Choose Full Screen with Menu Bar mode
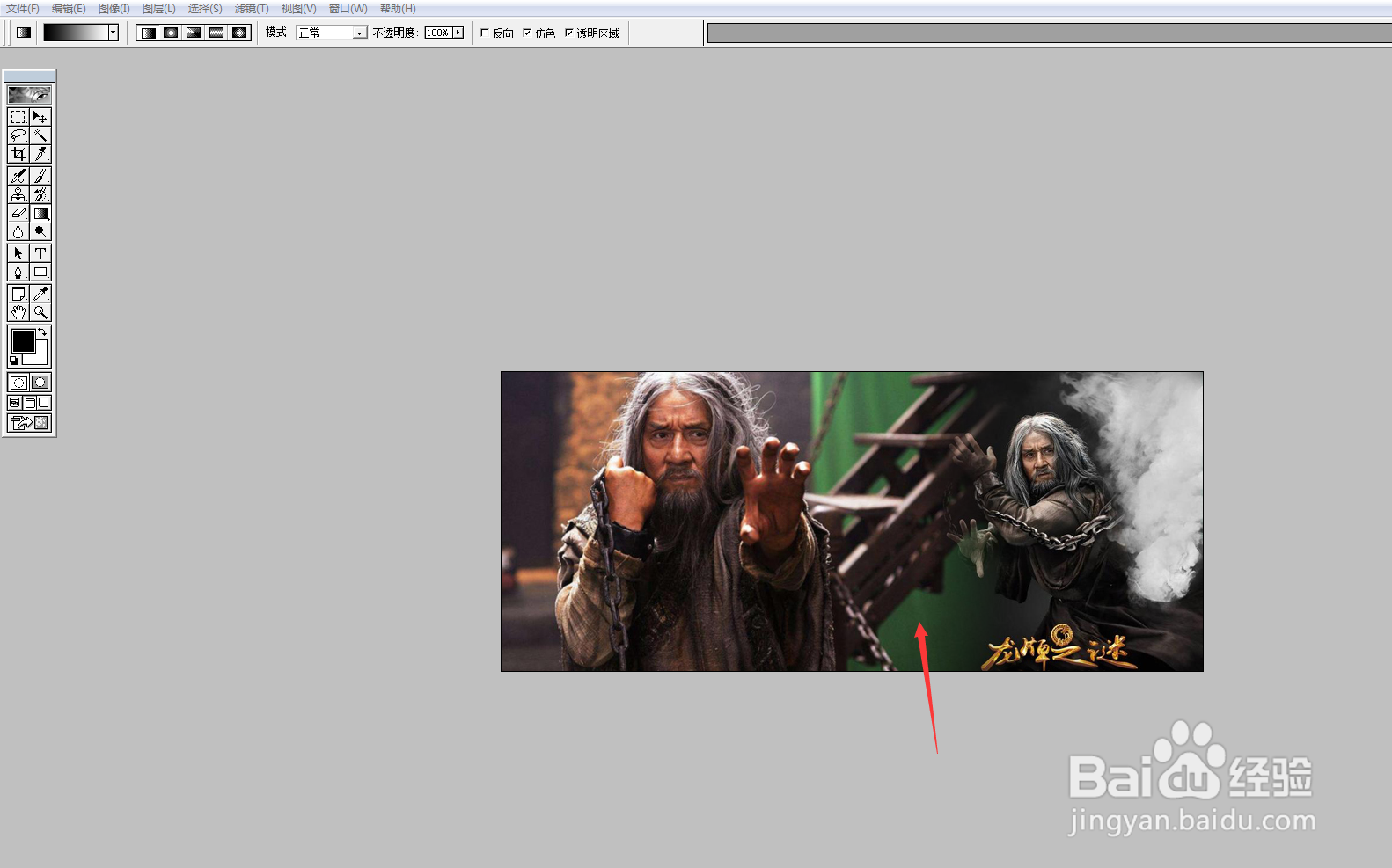This screenshot has height=868, width=1392. click(x=29, y=403)
